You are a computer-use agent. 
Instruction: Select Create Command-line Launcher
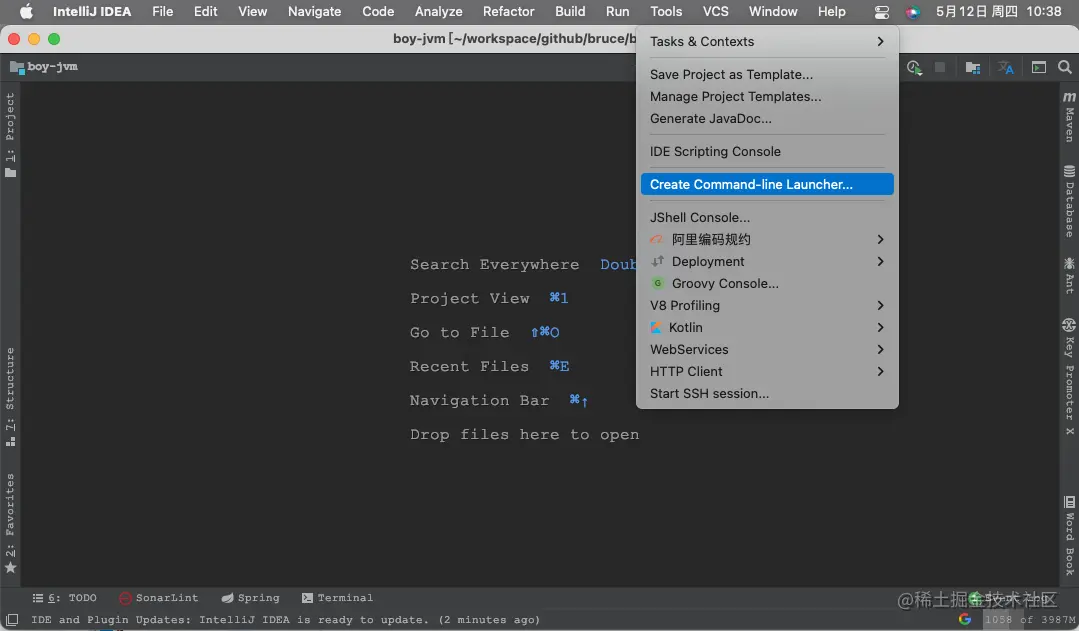click(x=767, y=184)
